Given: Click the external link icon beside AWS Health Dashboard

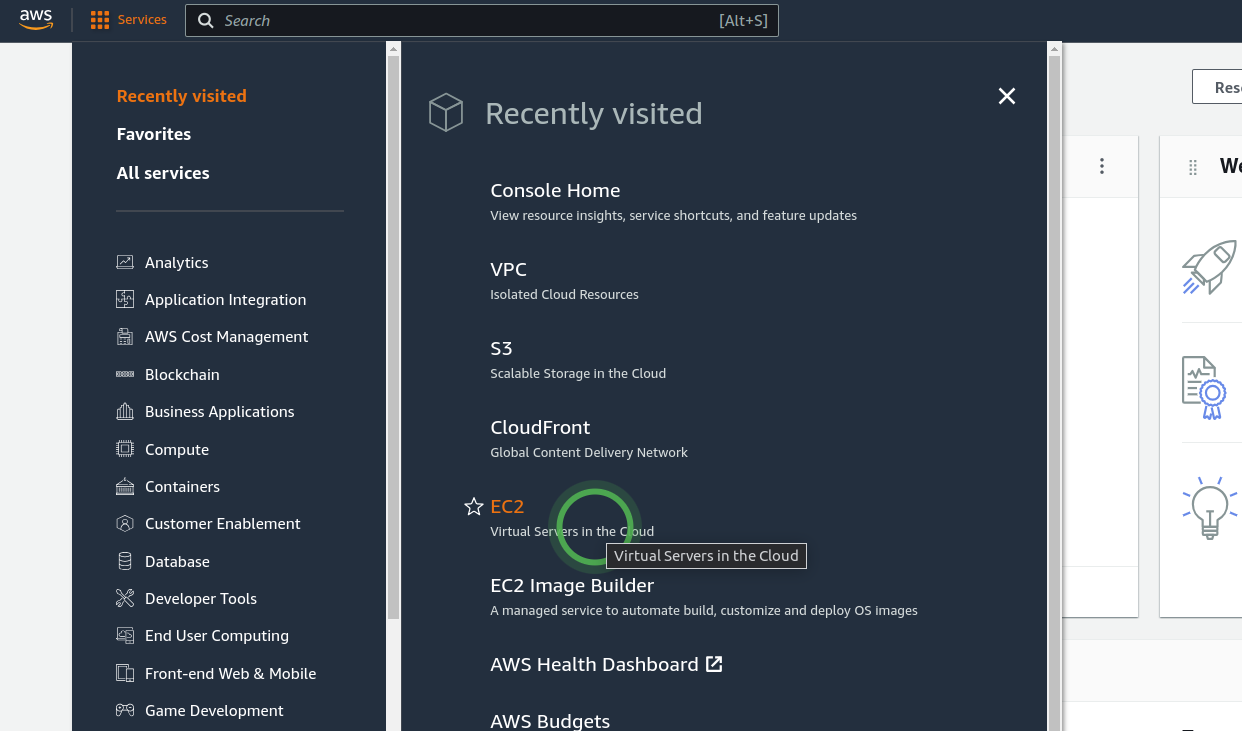Looking at the screenshot, I should [x=714, y=664].
